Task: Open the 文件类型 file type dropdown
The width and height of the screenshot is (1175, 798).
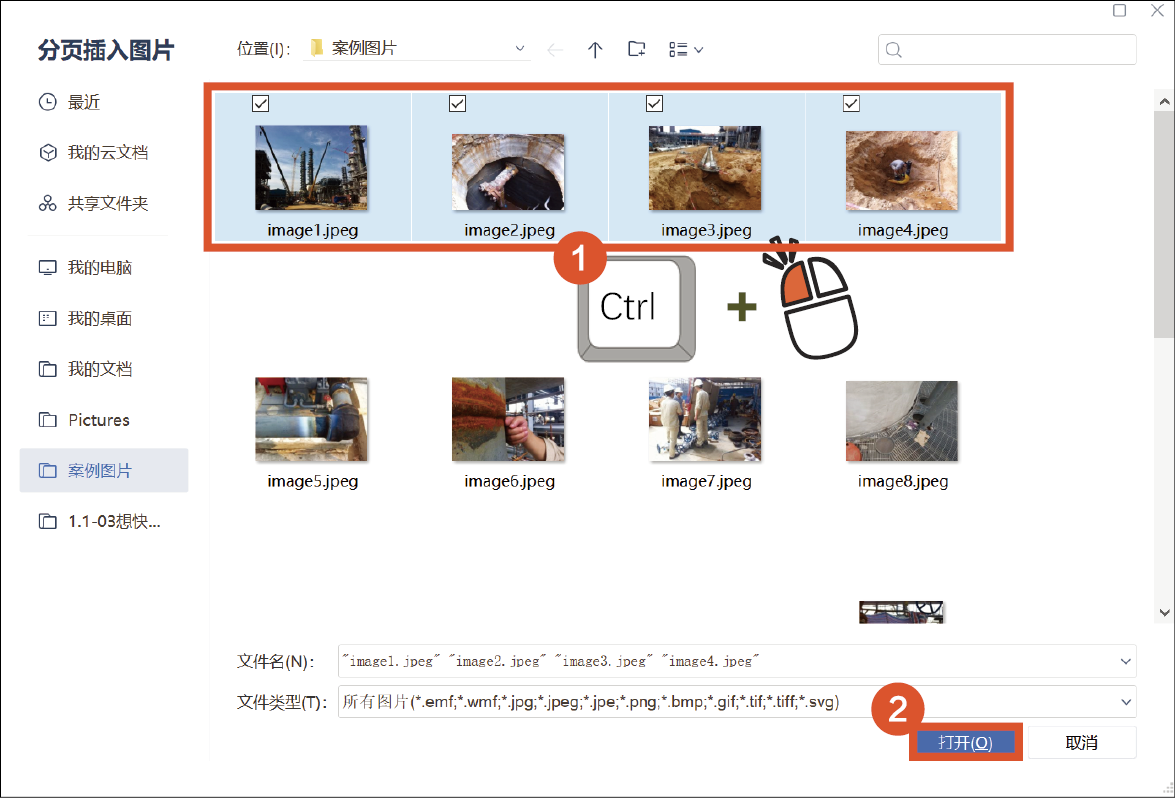Action: point(1127,702)
